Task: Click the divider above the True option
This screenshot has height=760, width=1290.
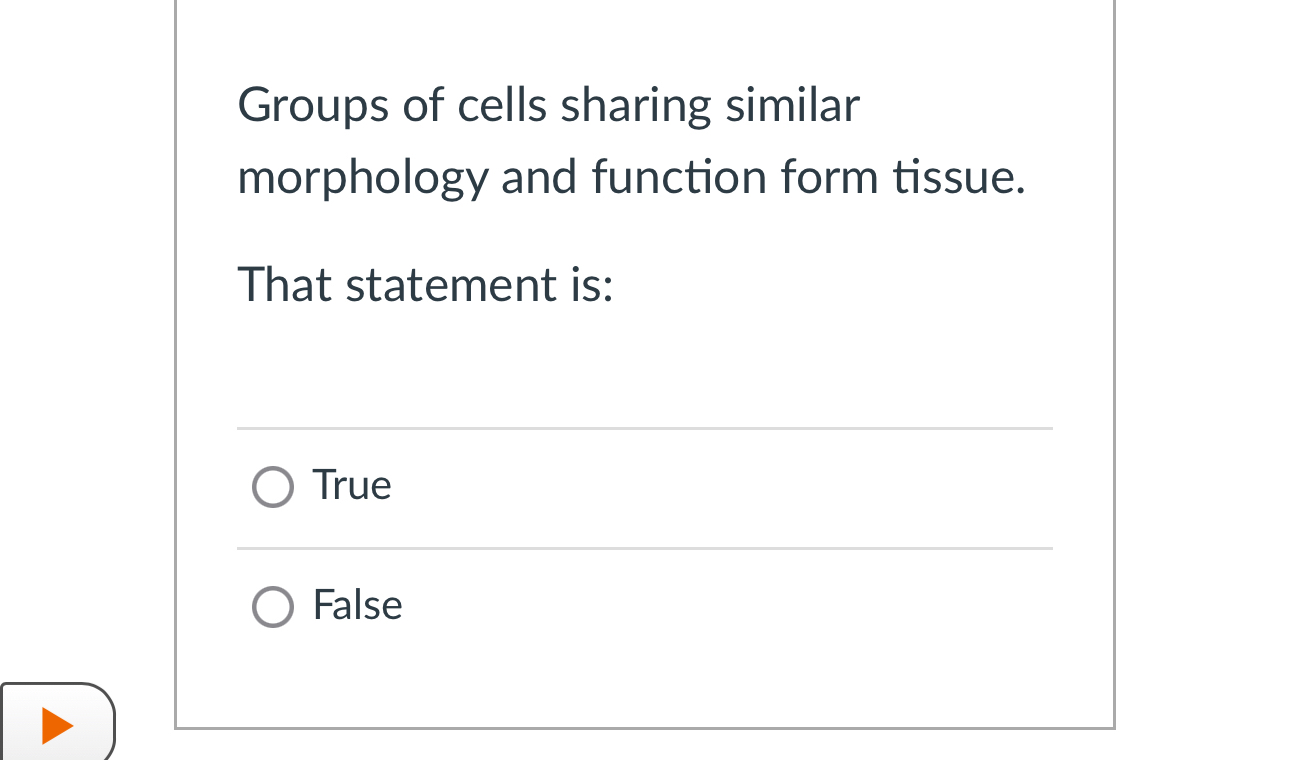Action: 645,429
